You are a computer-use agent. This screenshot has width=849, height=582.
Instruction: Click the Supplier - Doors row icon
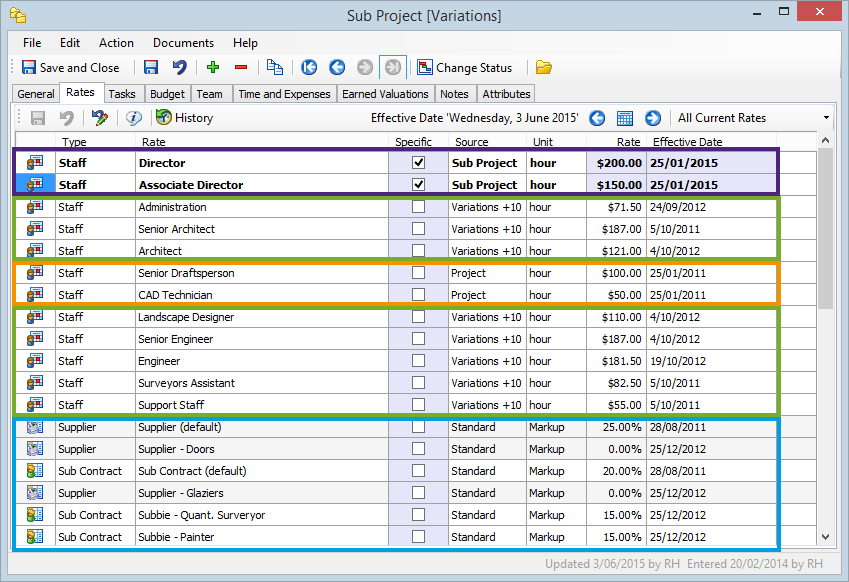35,449
